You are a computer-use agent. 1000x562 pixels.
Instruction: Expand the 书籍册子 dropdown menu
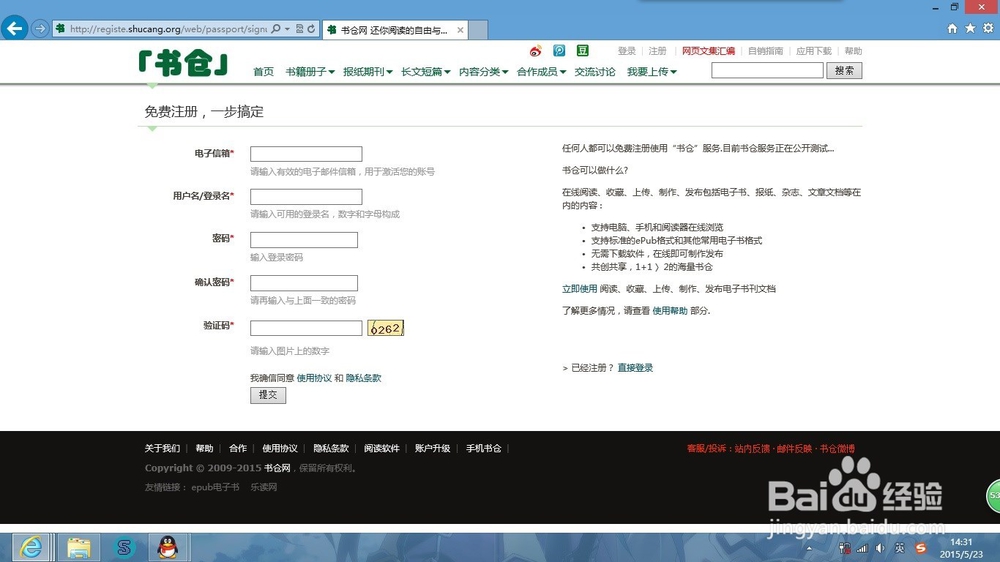pos(310,71)
